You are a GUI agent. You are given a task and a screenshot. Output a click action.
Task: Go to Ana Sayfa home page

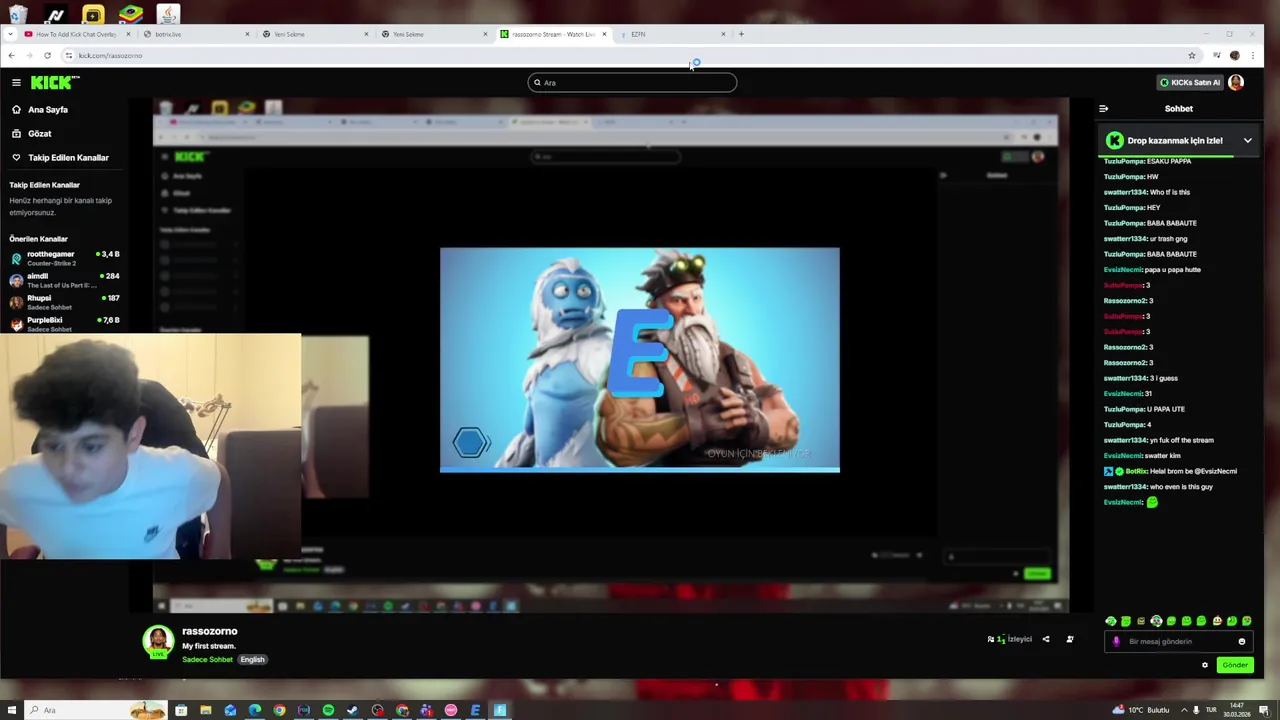(x=47, y=110)
